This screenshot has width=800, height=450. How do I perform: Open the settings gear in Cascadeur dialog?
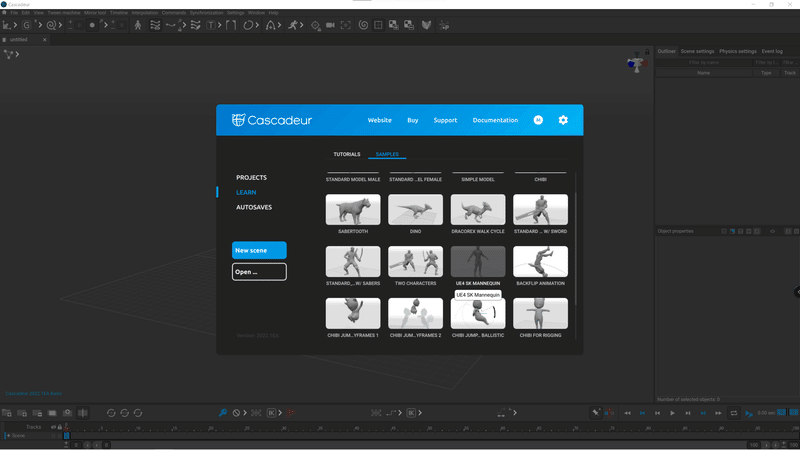(x=563, y=120)
